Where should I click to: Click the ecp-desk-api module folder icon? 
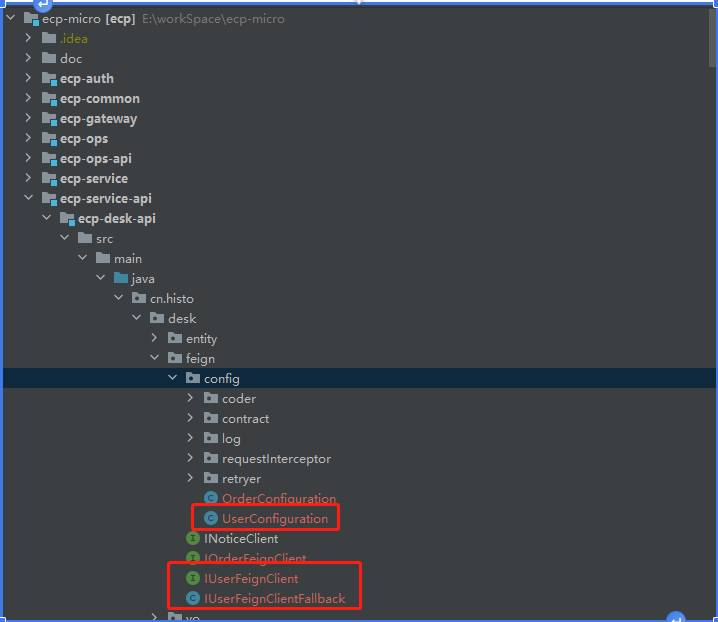[67, 219]
